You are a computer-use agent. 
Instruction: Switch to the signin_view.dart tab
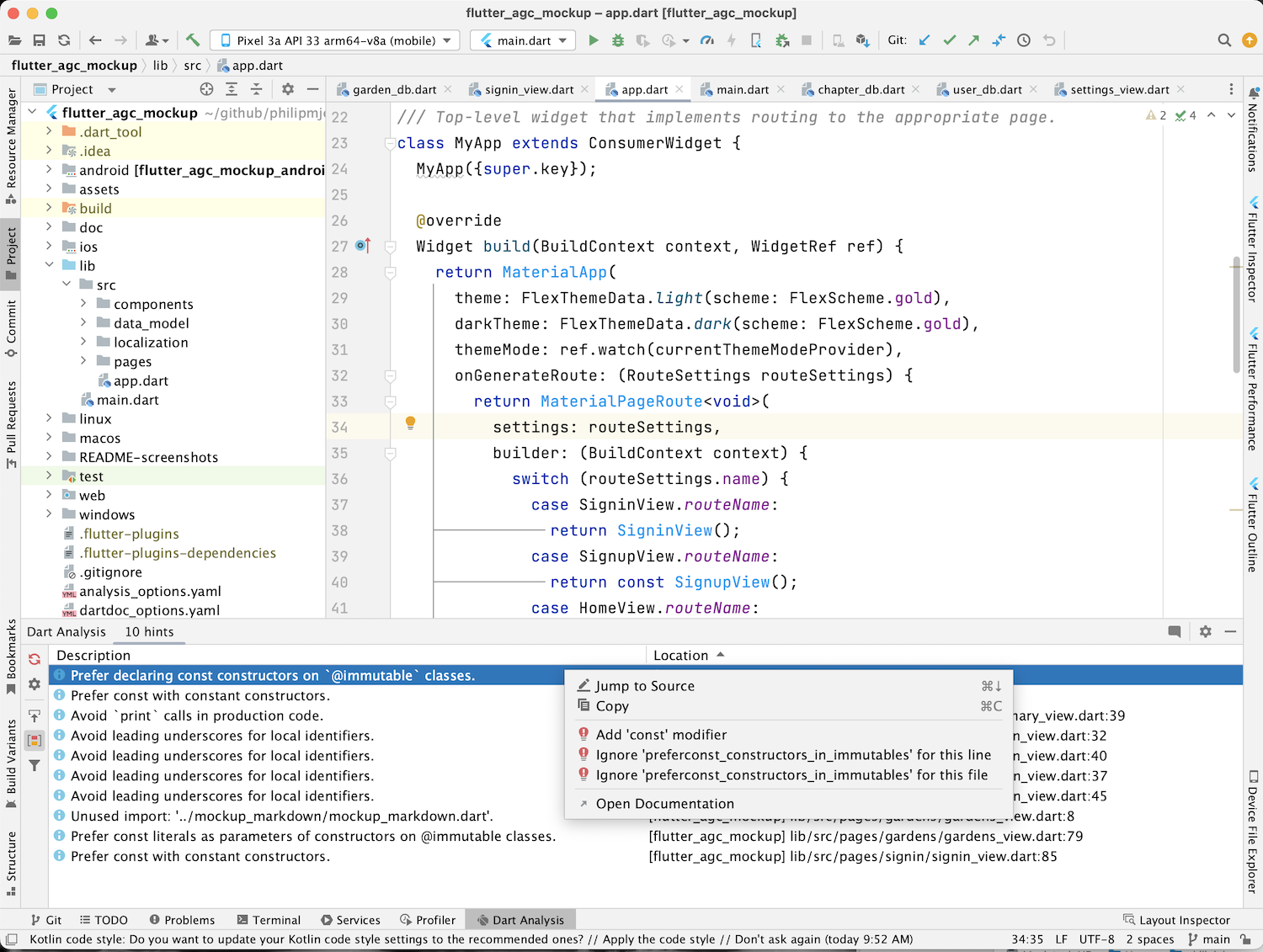click(529, 89)
